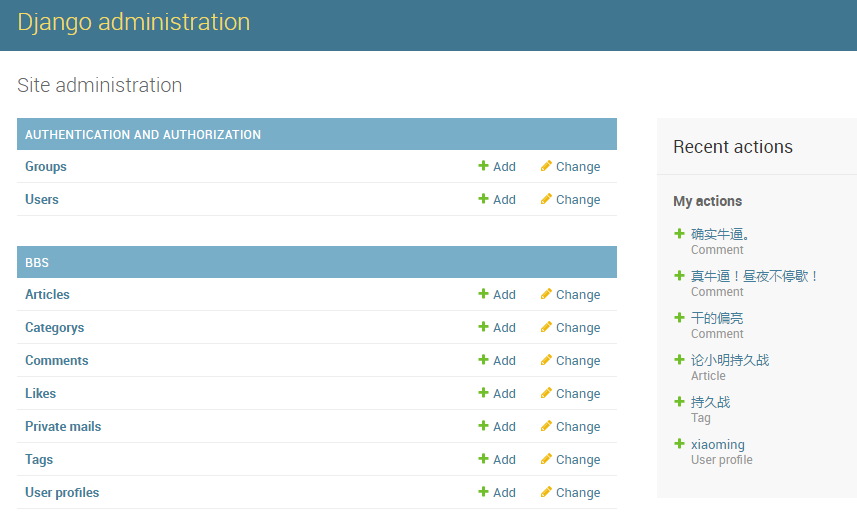Screen dimensions: 857x528
Task: Open recent comment 干的漂亮
Action: (717, 318)
